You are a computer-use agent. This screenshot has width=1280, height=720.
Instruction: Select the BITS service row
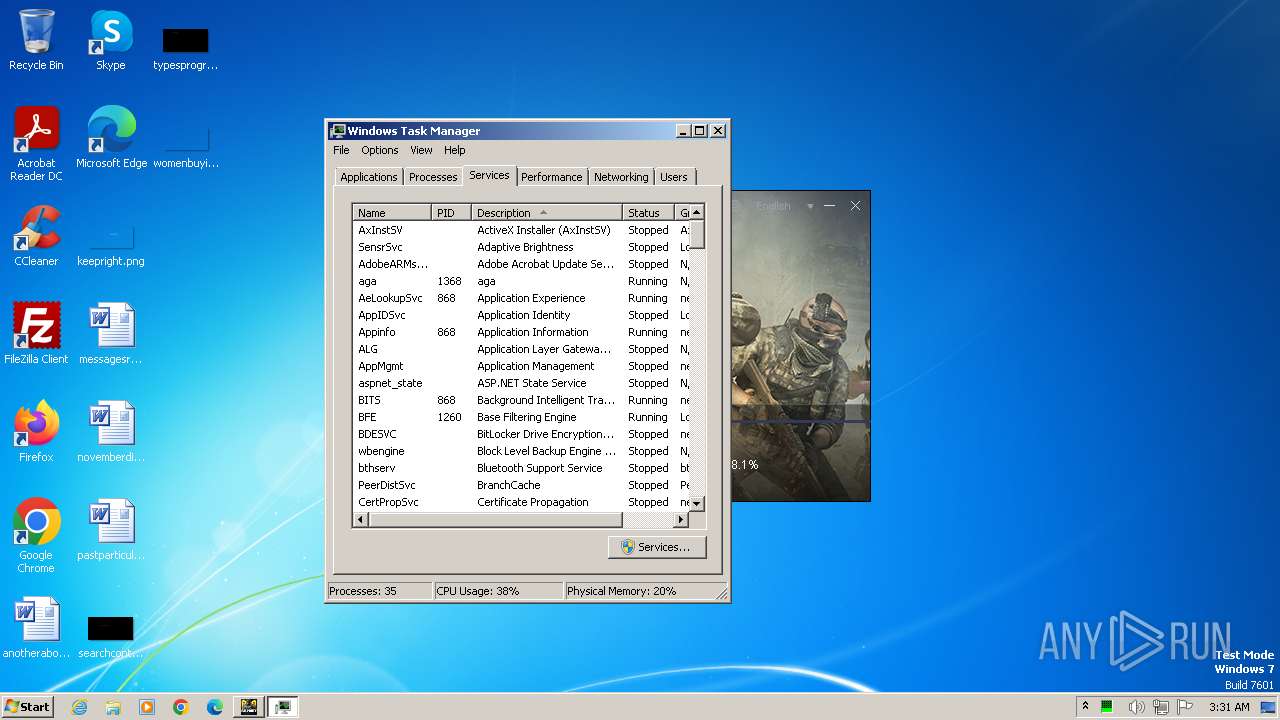click(x=521, y=400)
